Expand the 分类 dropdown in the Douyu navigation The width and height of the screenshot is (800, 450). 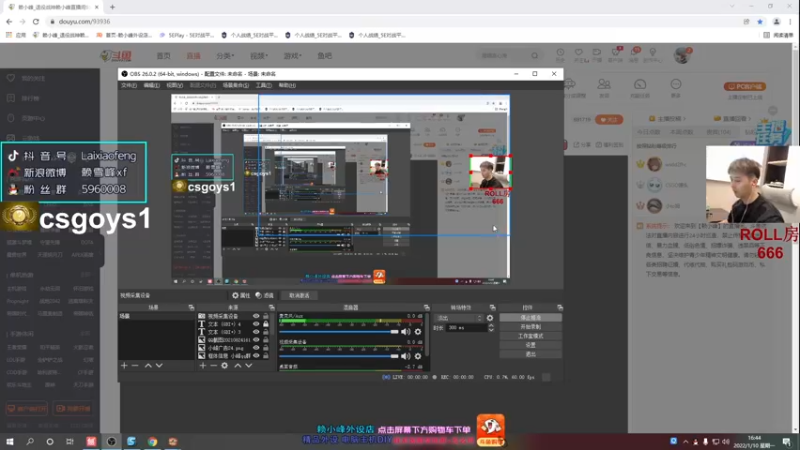point(225,56)
